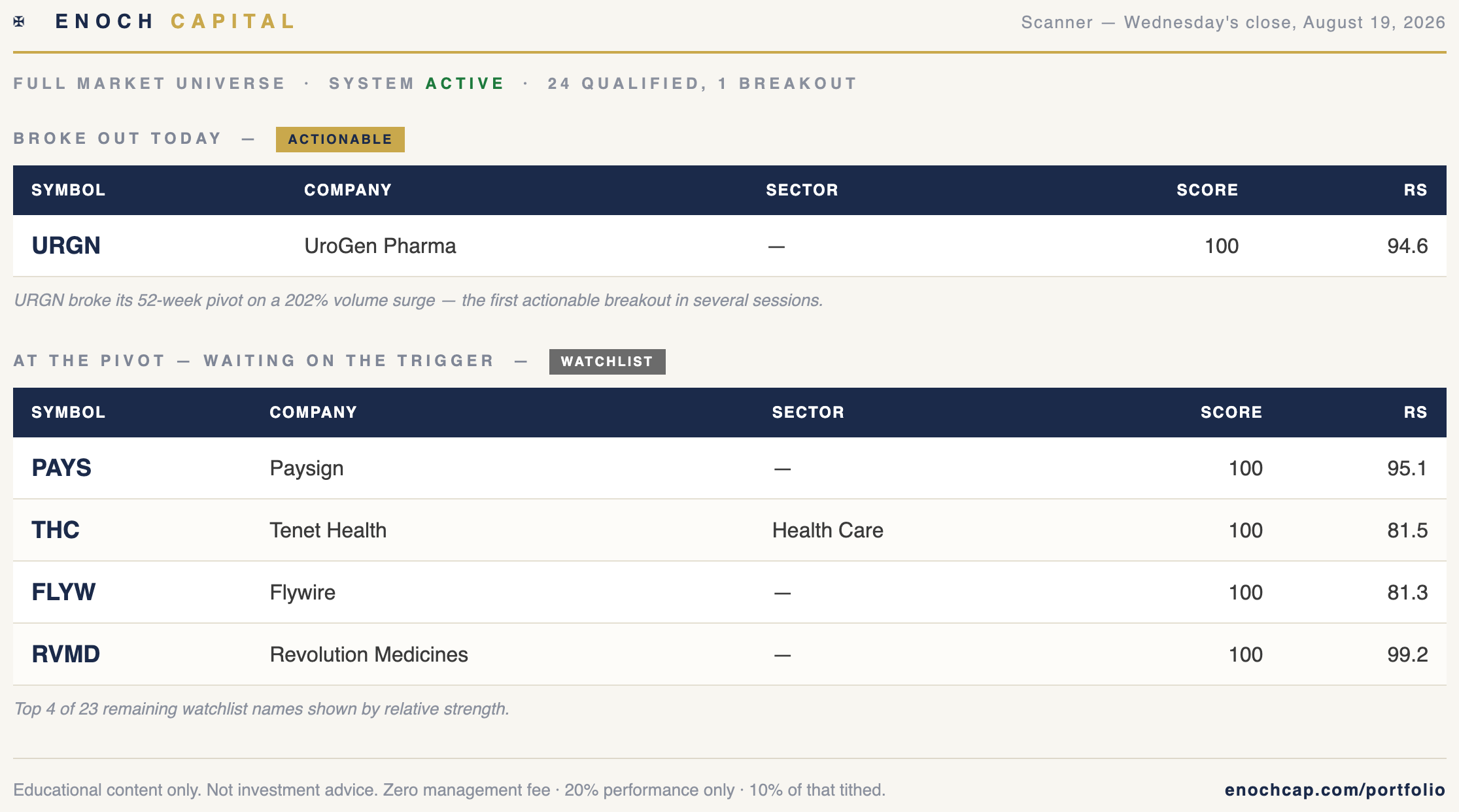
Task: Click the URGN 202% volume surge note
Action: (x=419, y=300)
